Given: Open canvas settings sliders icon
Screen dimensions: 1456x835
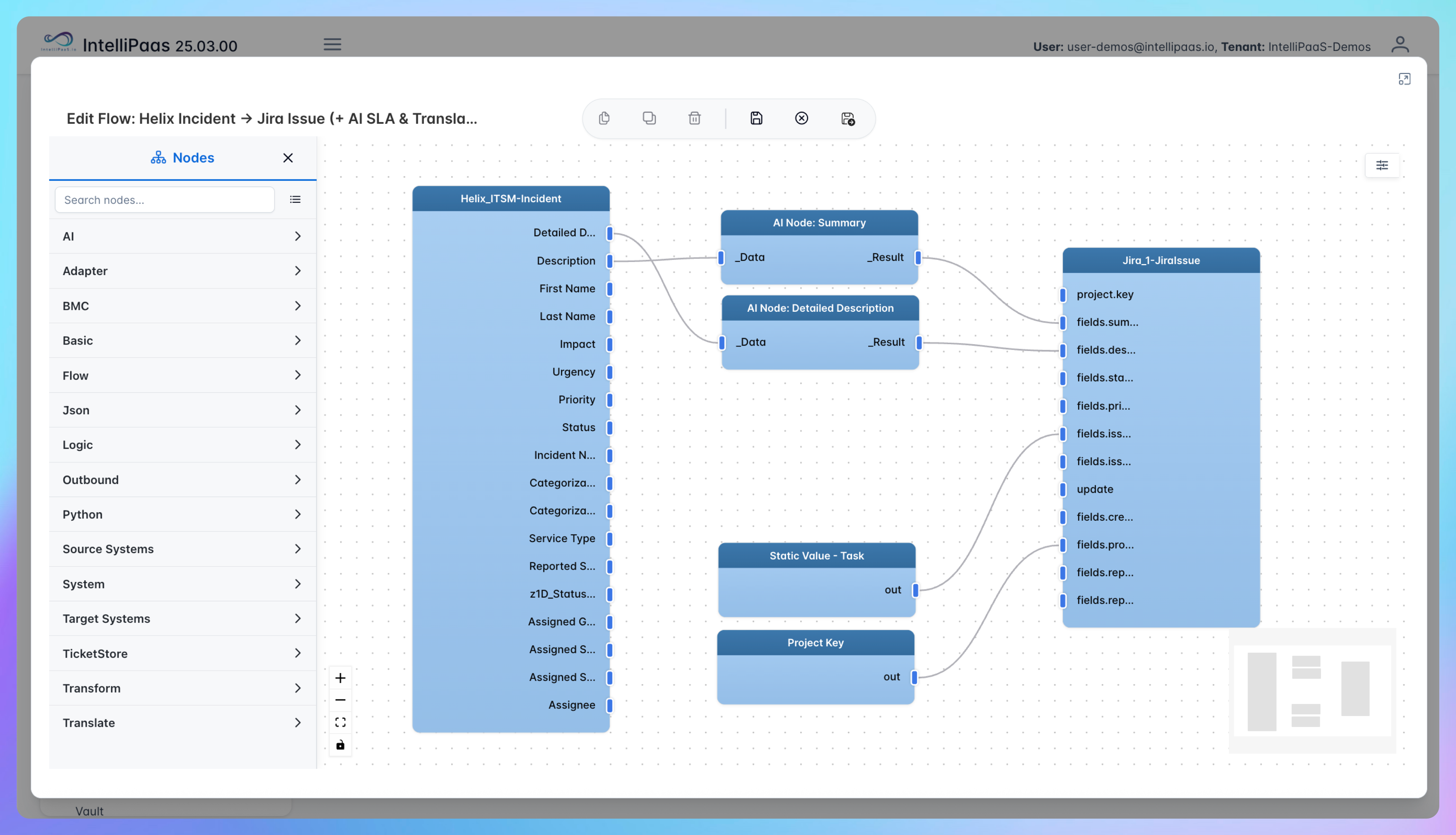Looking at the screenshot, I should click(x=1382, y=165).
